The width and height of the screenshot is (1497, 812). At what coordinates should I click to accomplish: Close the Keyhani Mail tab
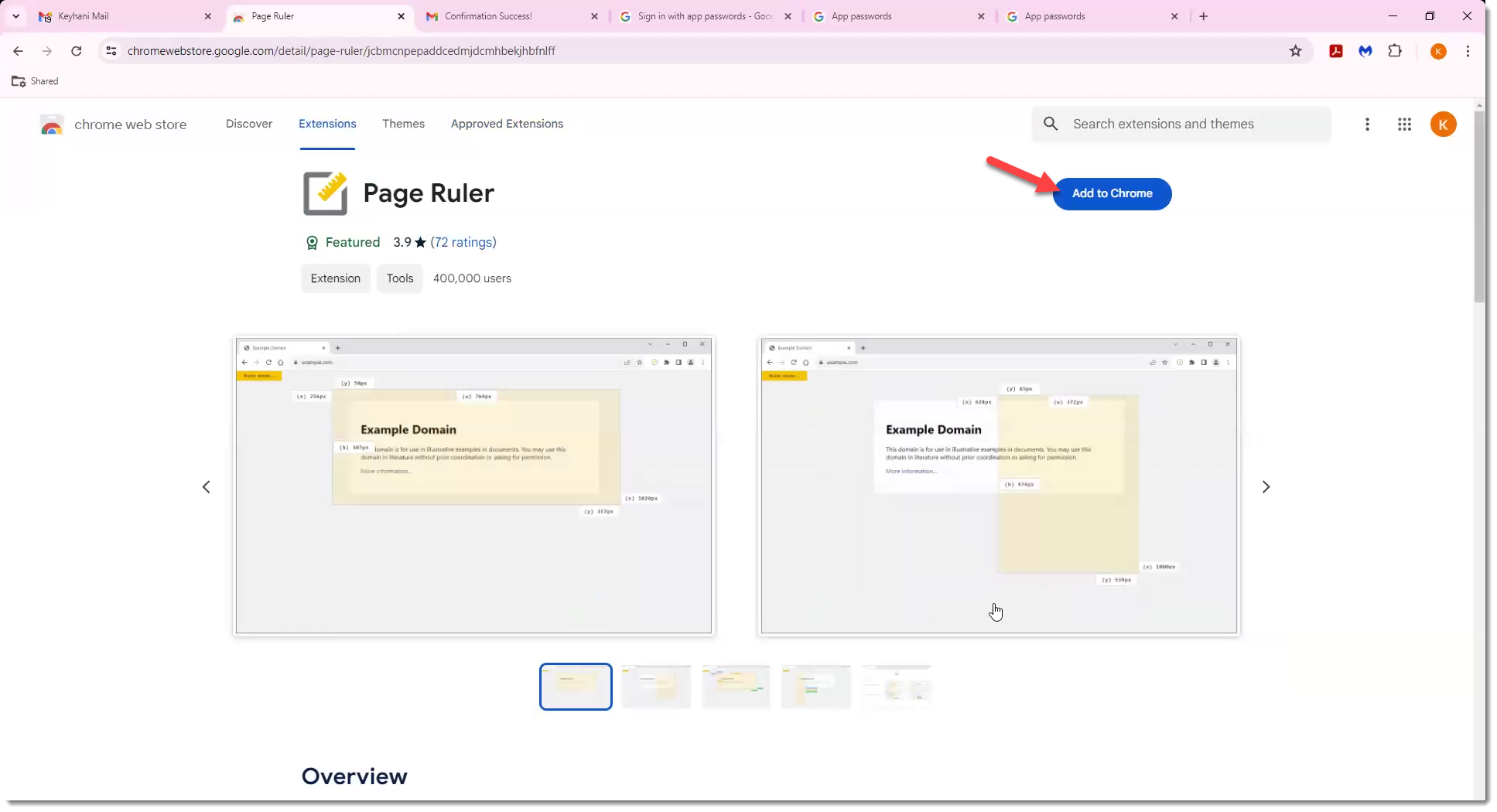(x=208, y=16)
